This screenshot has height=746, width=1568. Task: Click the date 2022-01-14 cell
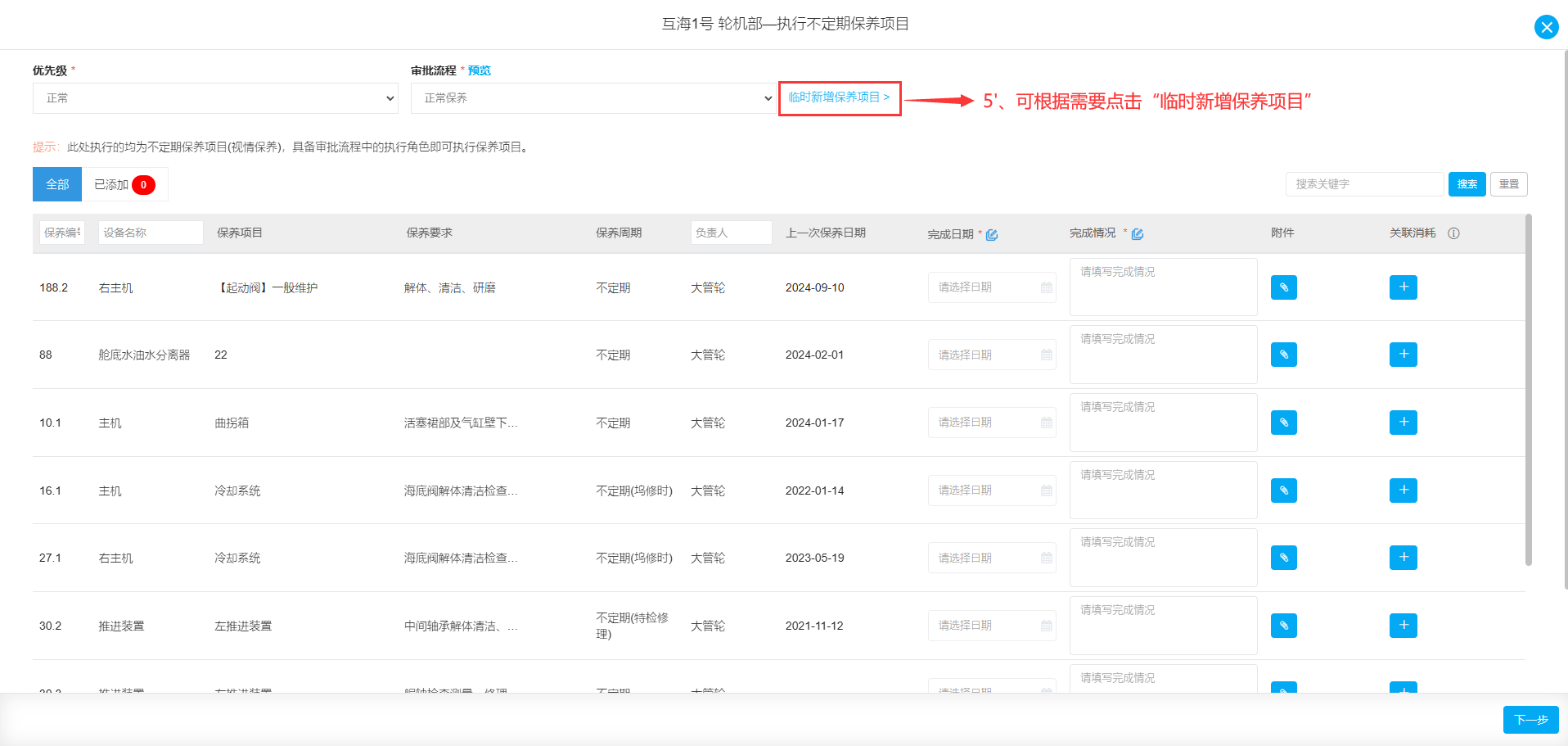coord(814,491)
